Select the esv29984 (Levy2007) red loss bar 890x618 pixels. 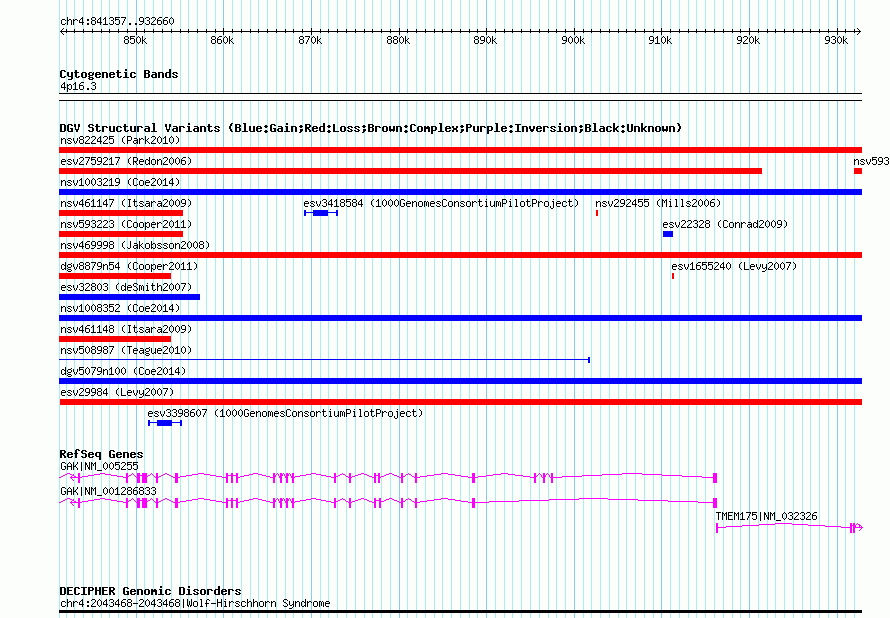pyautogui.click(x=460, y=402)
